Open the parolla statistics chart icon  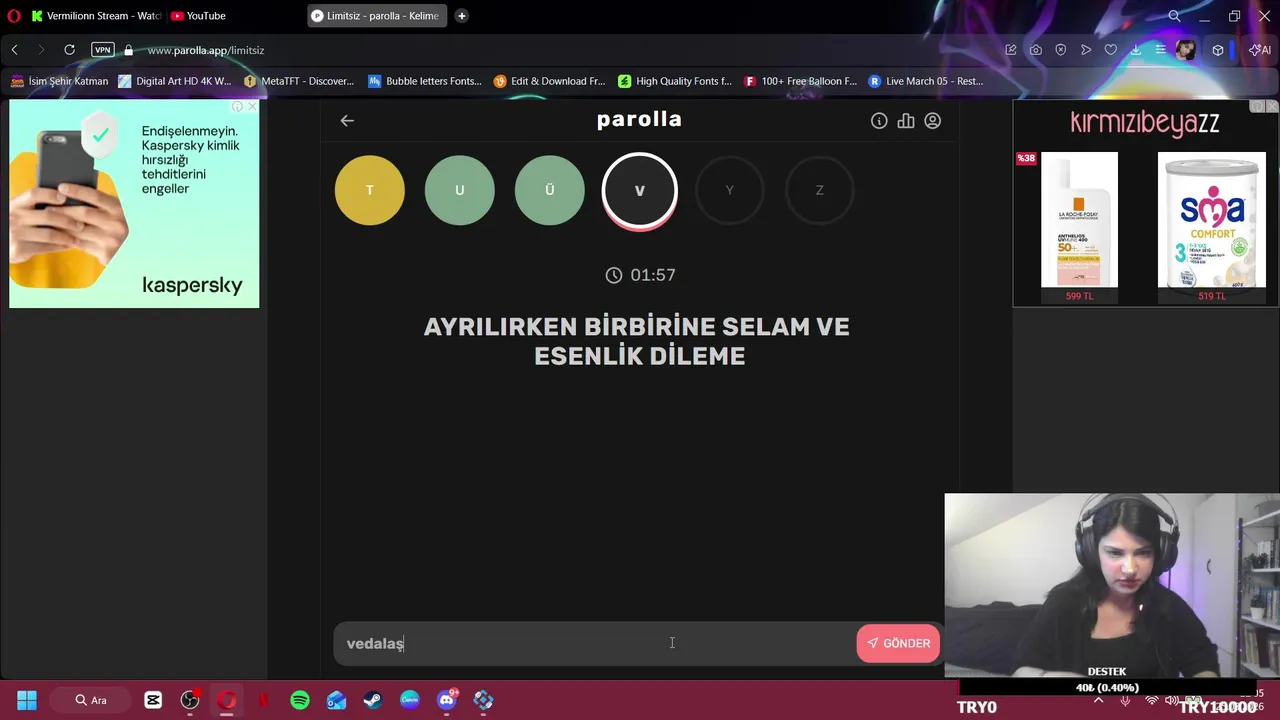point(906,120)
